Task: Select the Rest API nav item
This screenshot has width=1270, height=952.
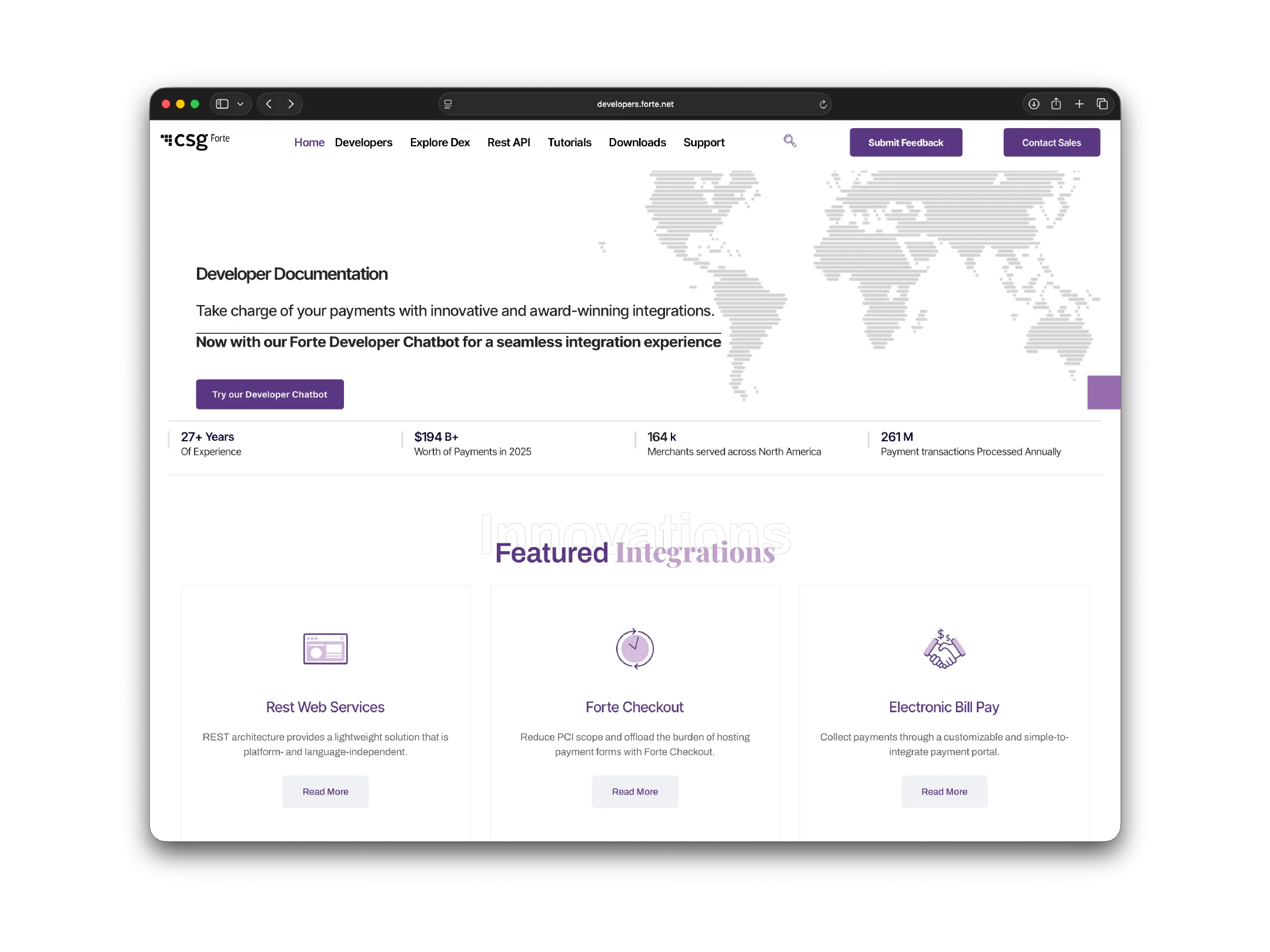Action: [509, 142]
